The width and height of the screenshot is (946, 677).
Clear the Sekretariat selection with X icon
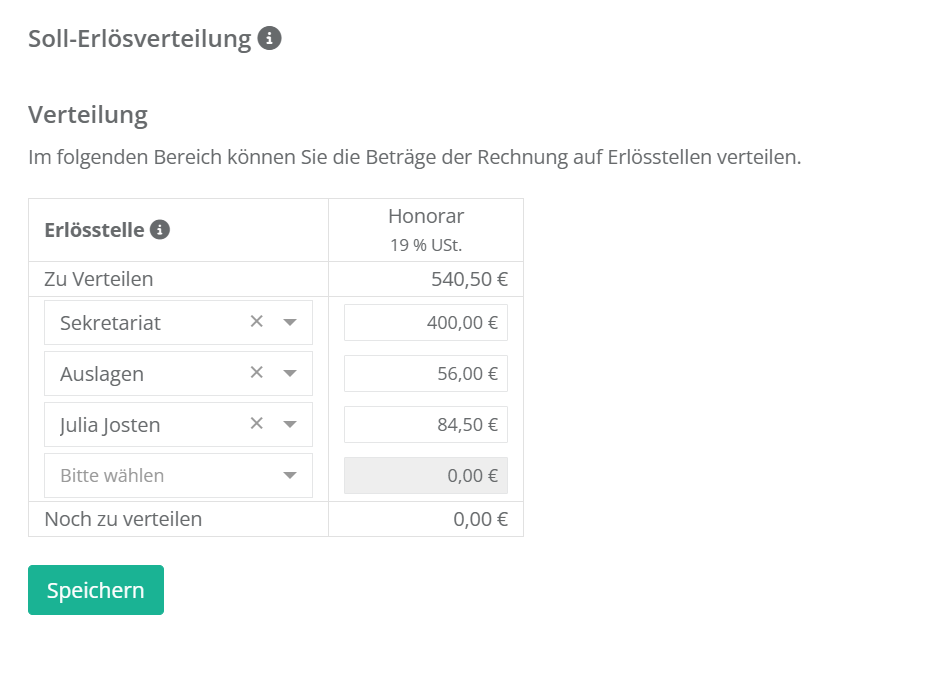point(256,322)
